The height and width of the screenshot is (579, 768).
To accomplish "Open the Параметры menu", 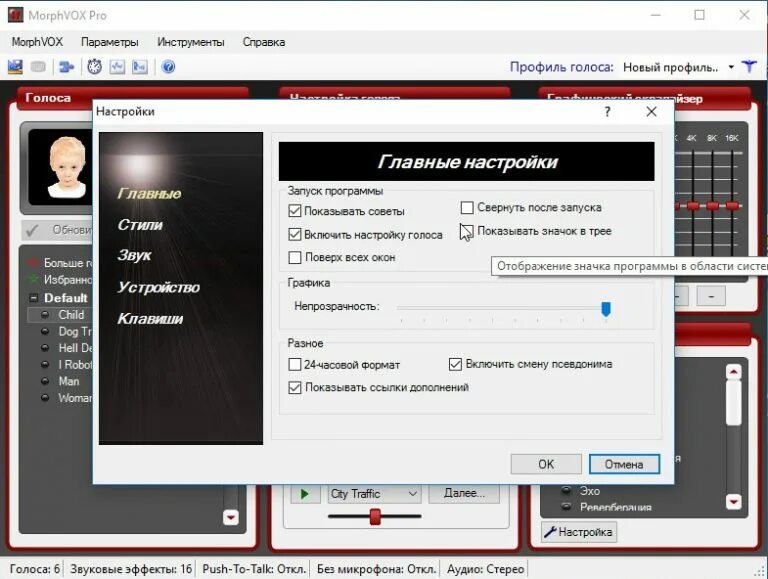I will tap(109, 42).
